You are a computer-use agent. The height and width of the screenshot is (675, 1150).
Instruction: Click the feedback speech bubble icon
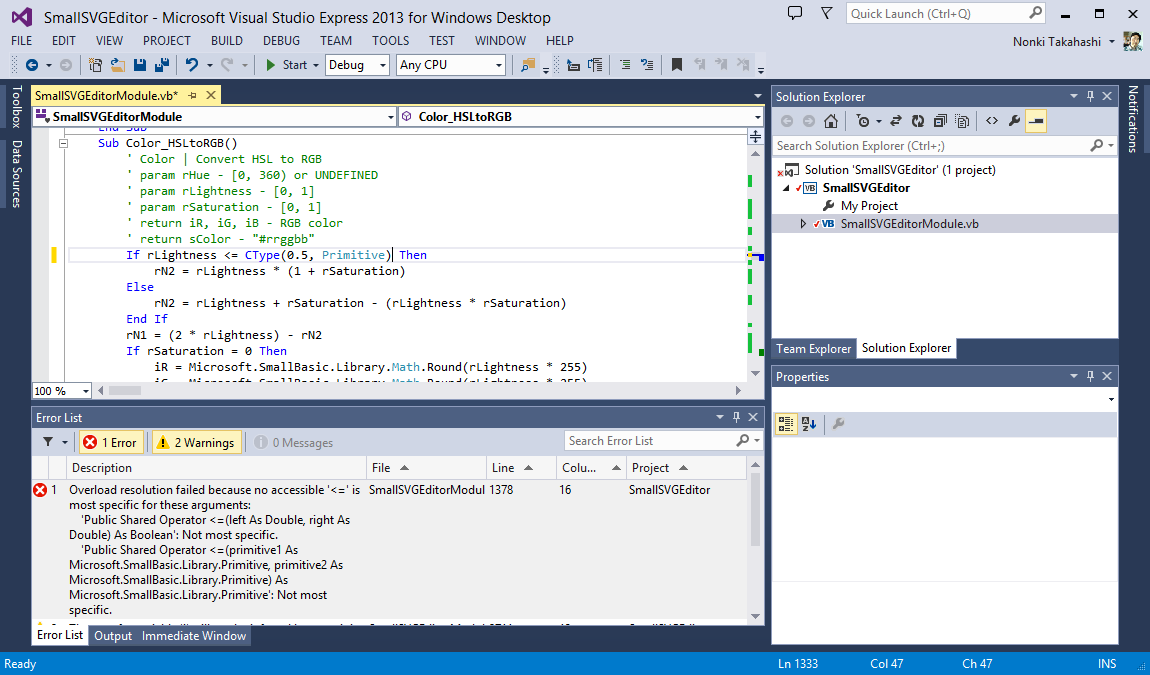[795, 14]
